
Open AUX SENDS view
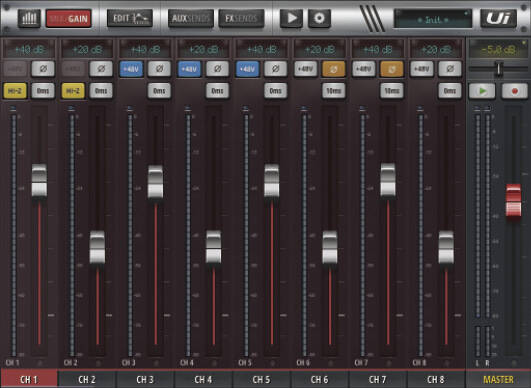tap(191, 18)
